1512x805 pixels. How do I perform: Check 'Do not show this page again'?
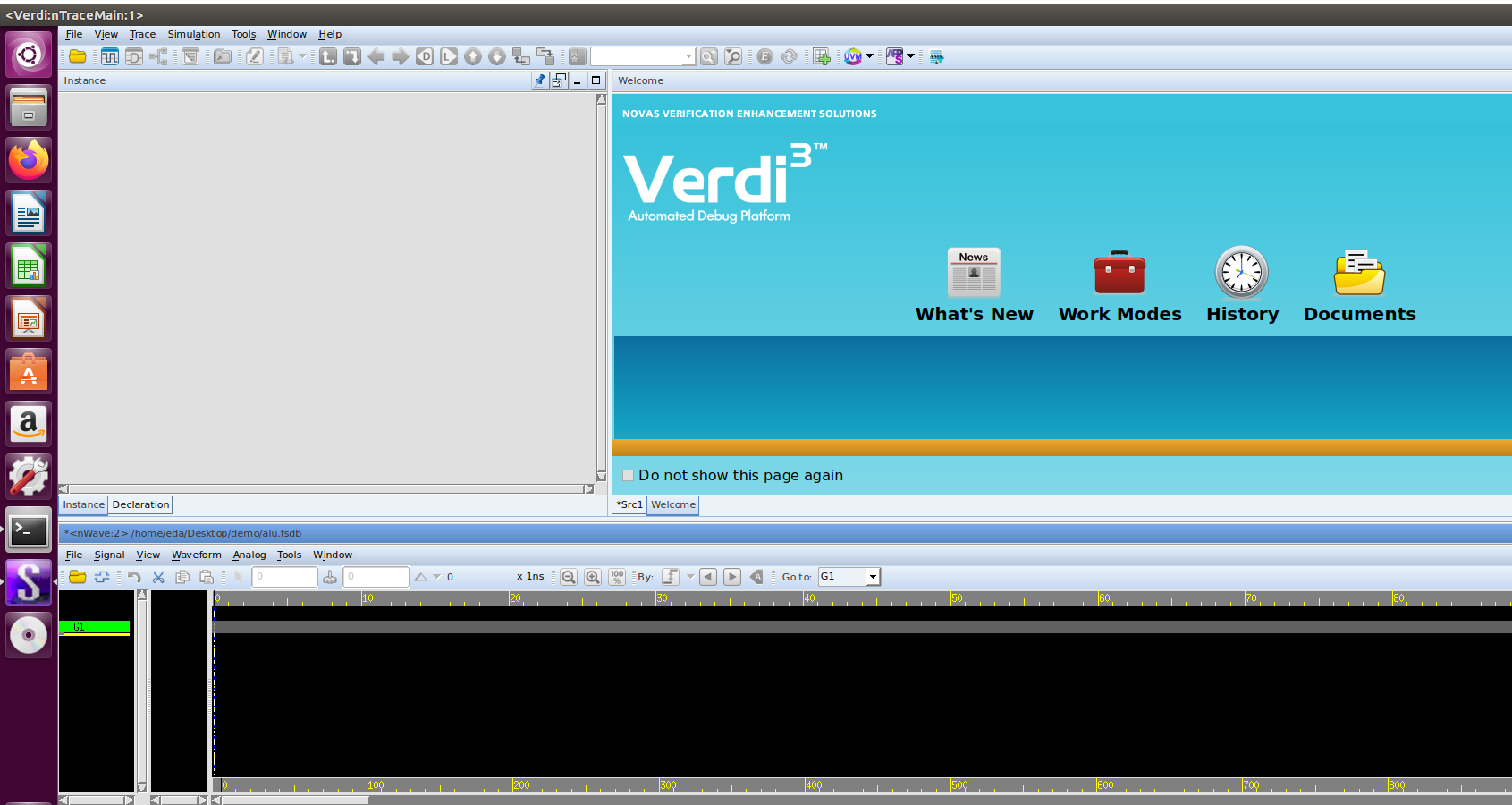click(x=628, y=476)
